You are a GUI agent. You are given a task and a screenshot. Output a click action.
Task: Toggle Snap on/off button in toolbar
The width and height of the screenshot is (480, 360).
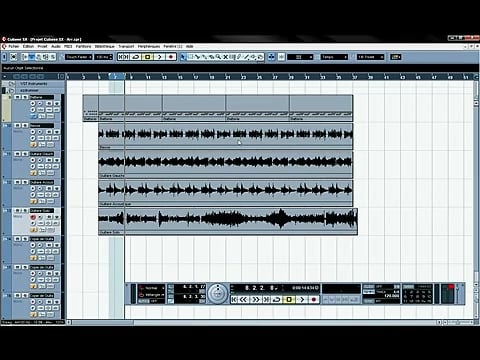coord(281,57)
